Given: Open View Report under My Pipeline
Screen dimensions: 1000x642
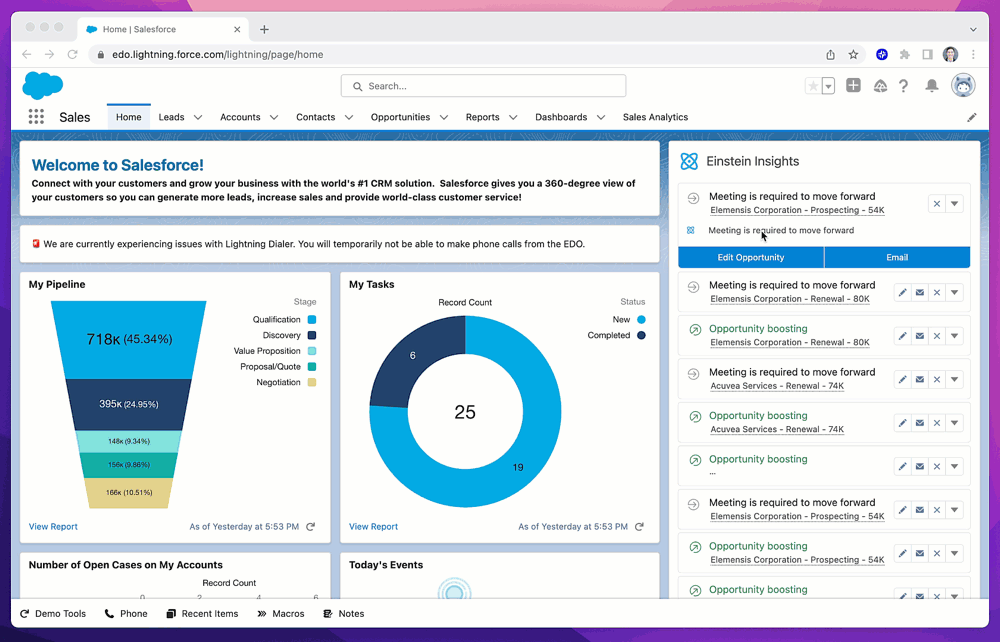Looking at the screenshot, I should (x=53, y=527).
